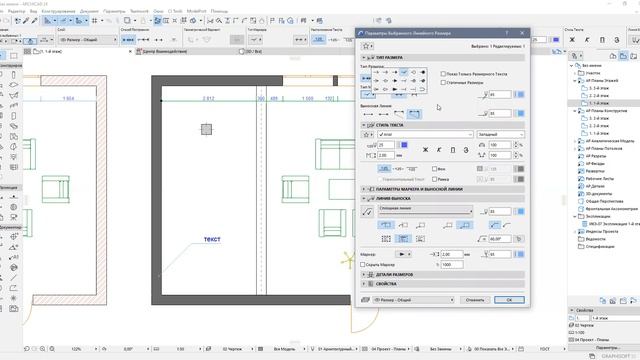Select АР Фасады in the navigator tree
This screenshot has height=360, width=640.
tap(595, 164)
